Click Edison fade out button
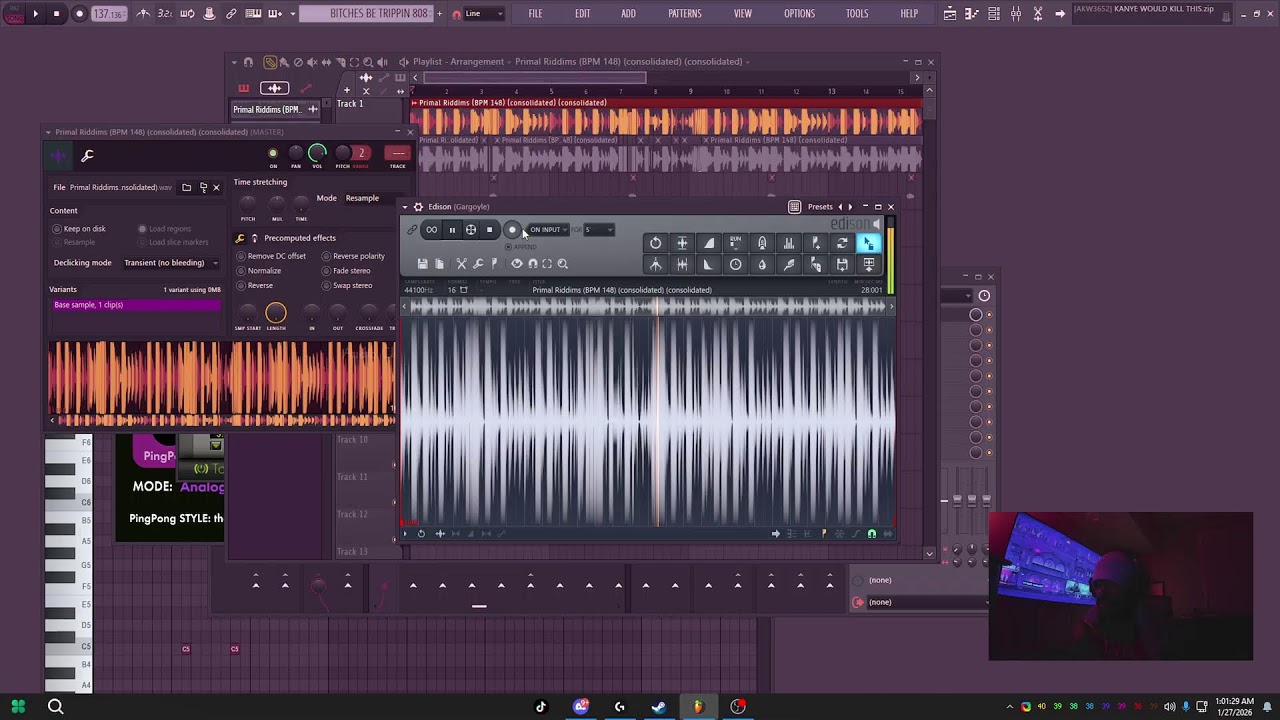 [709, 264]
